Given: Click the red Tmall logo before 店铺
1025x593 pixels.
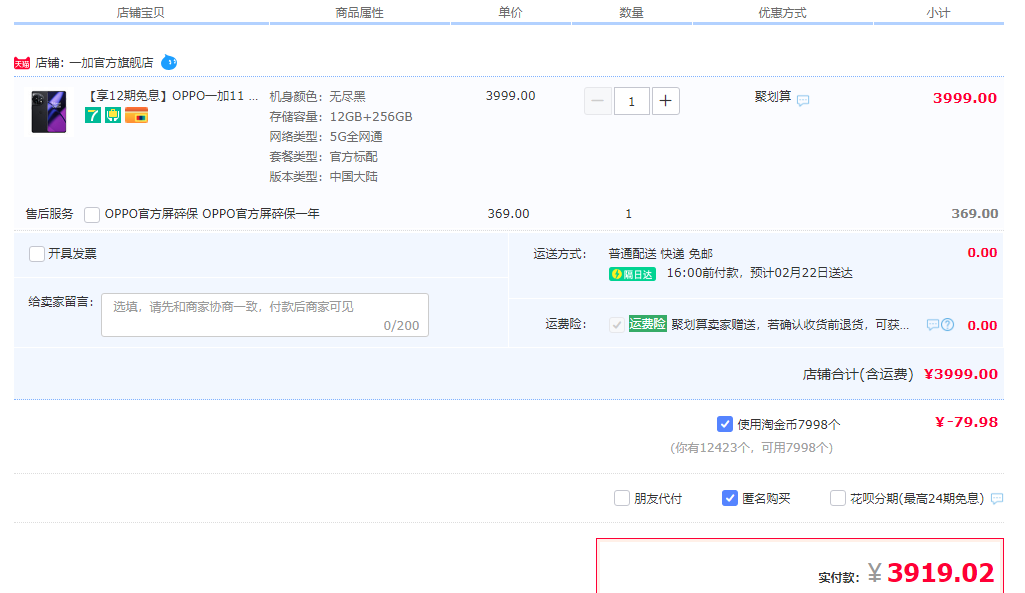Looking at the screenshot, I should point(22,63).
